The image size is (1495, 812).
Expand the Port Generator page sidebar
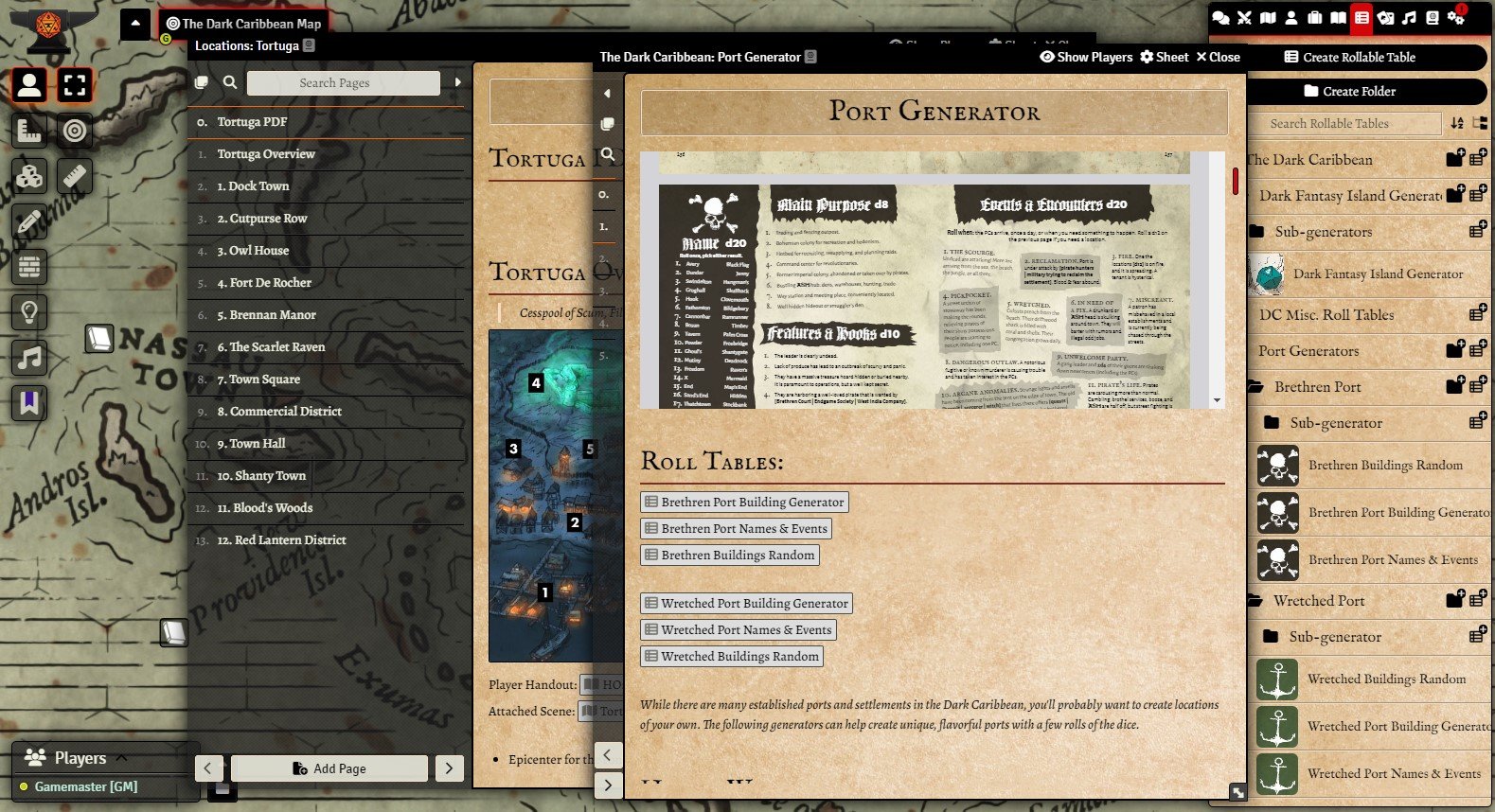pyautogui.click(x=608, y=94)
